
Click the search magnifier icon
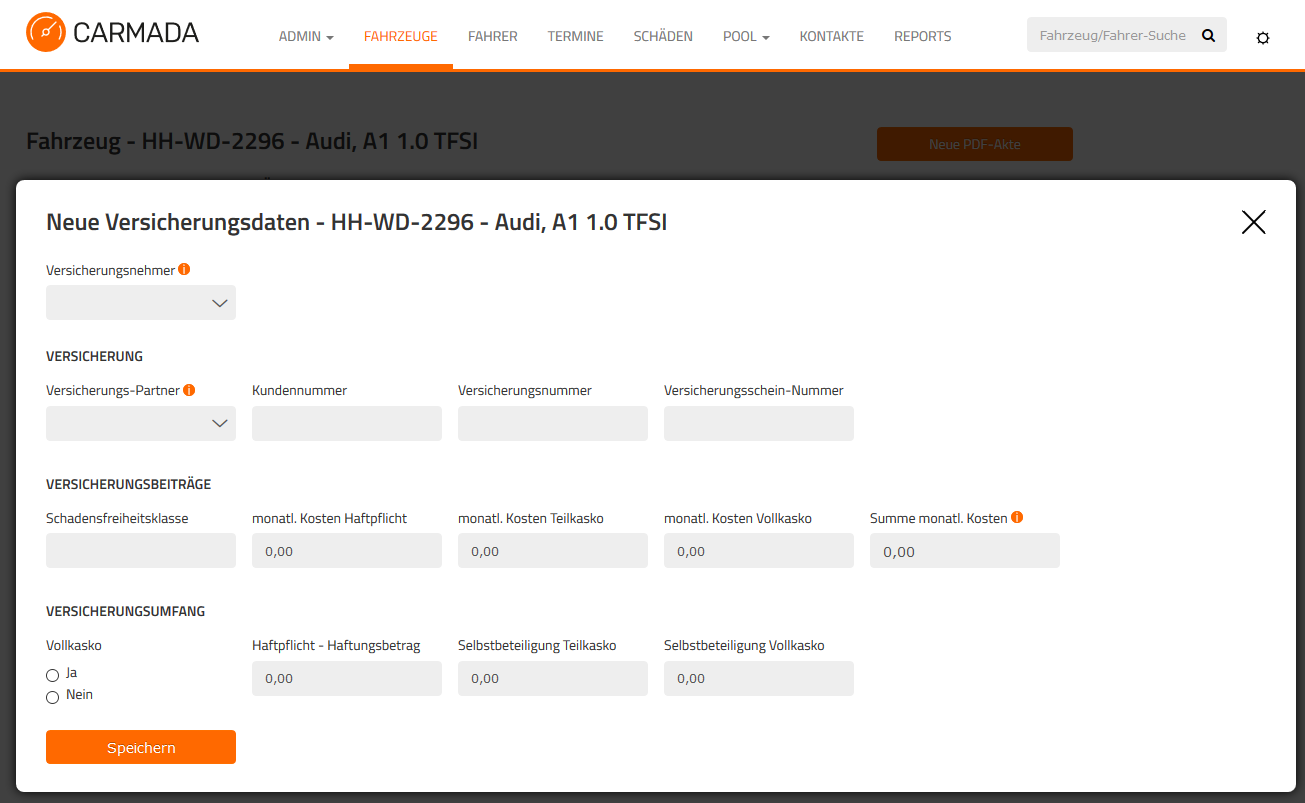coord(1208,35)
